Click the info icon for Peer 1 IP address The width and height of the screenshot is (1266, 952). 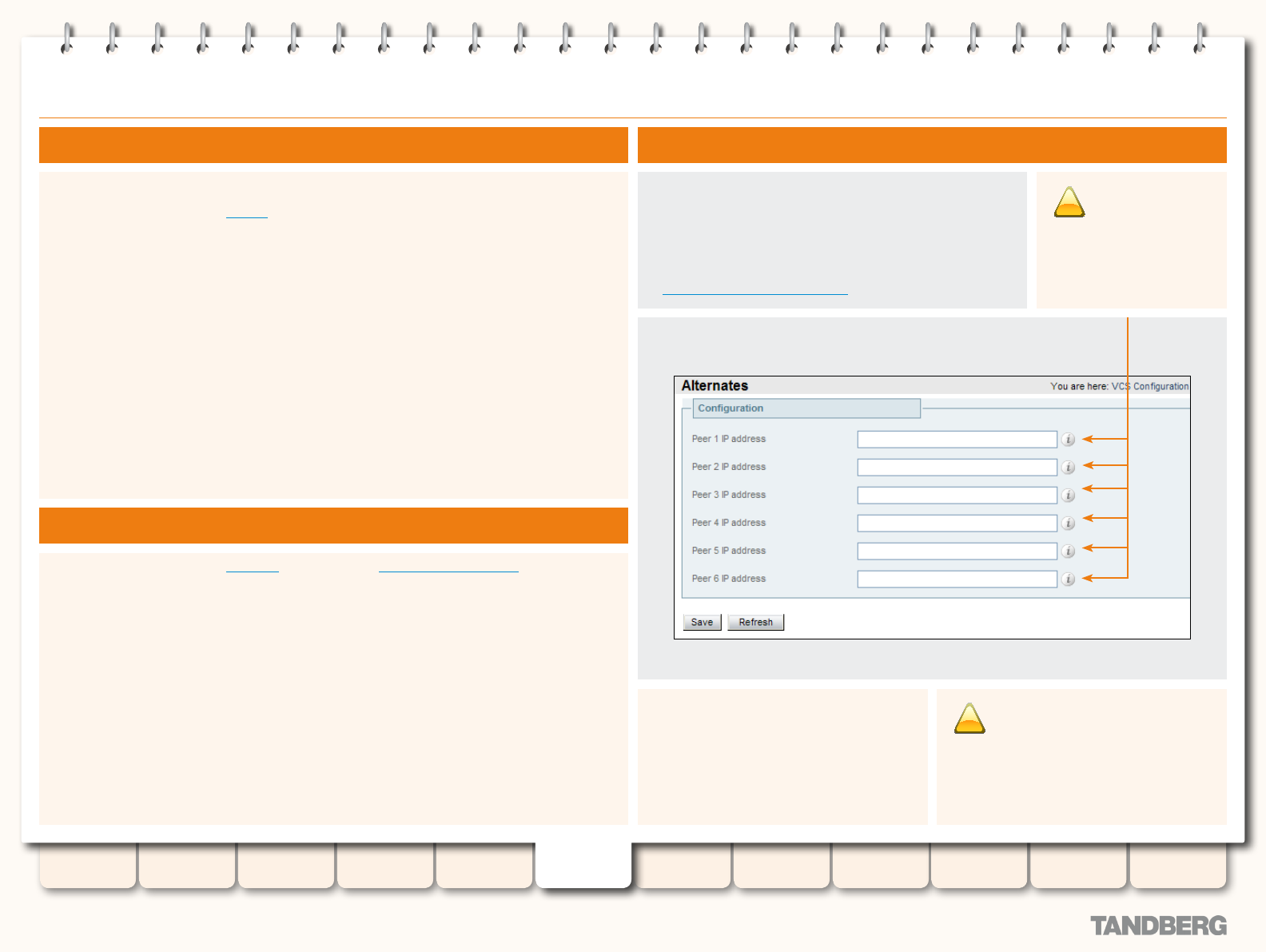tap(1068, 440)
